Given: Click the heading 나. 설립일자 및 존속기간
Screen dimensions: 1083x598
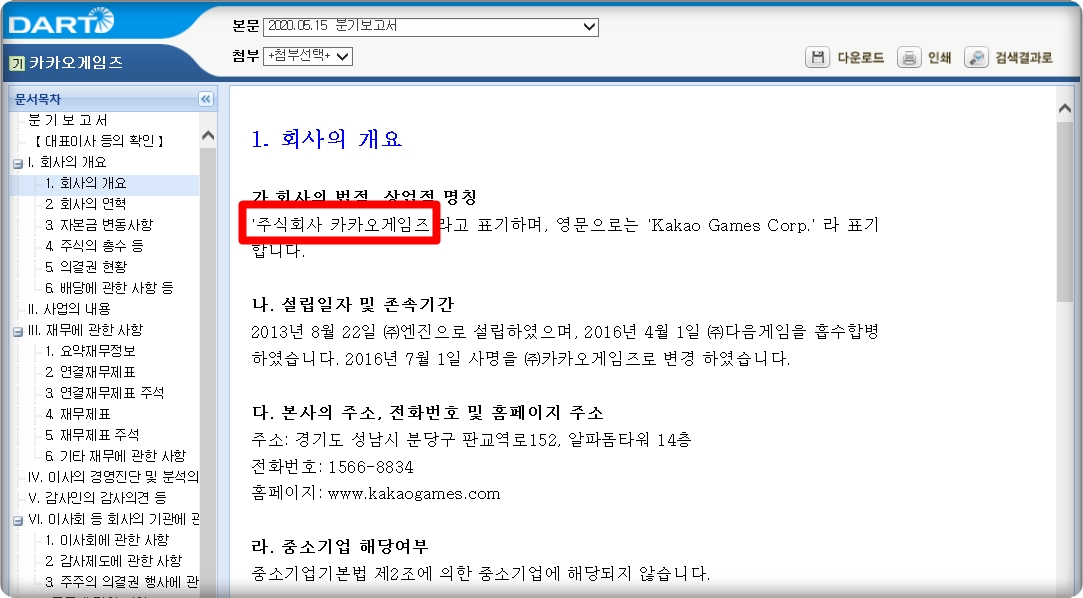Looking at the screenshot, I should point(352,304).
